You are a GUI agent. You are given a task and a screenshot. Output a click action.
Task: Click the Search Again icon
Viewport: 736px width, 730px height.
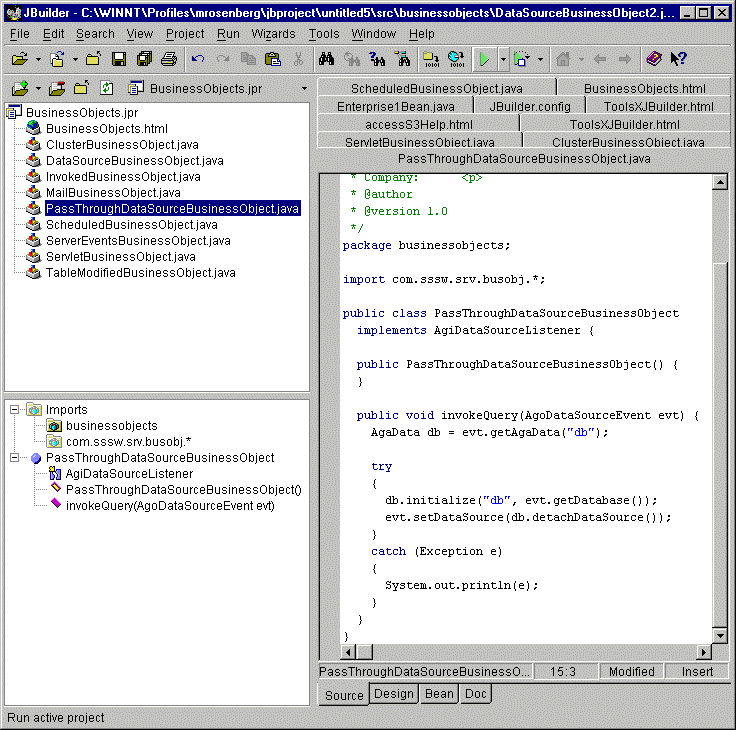(377, 59)
